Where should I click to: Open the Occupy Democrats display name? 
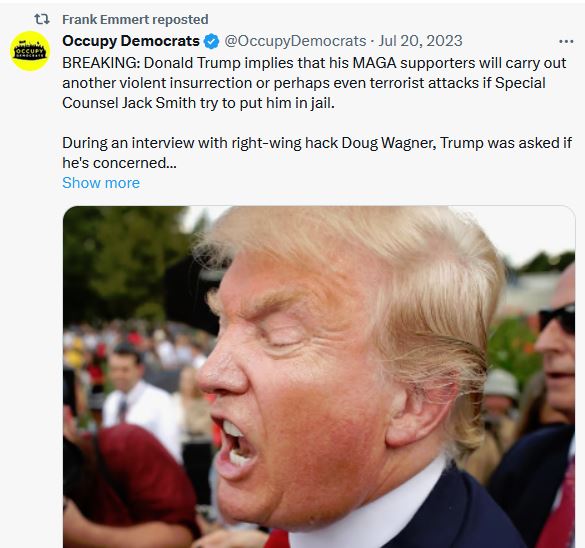[131, 41]
